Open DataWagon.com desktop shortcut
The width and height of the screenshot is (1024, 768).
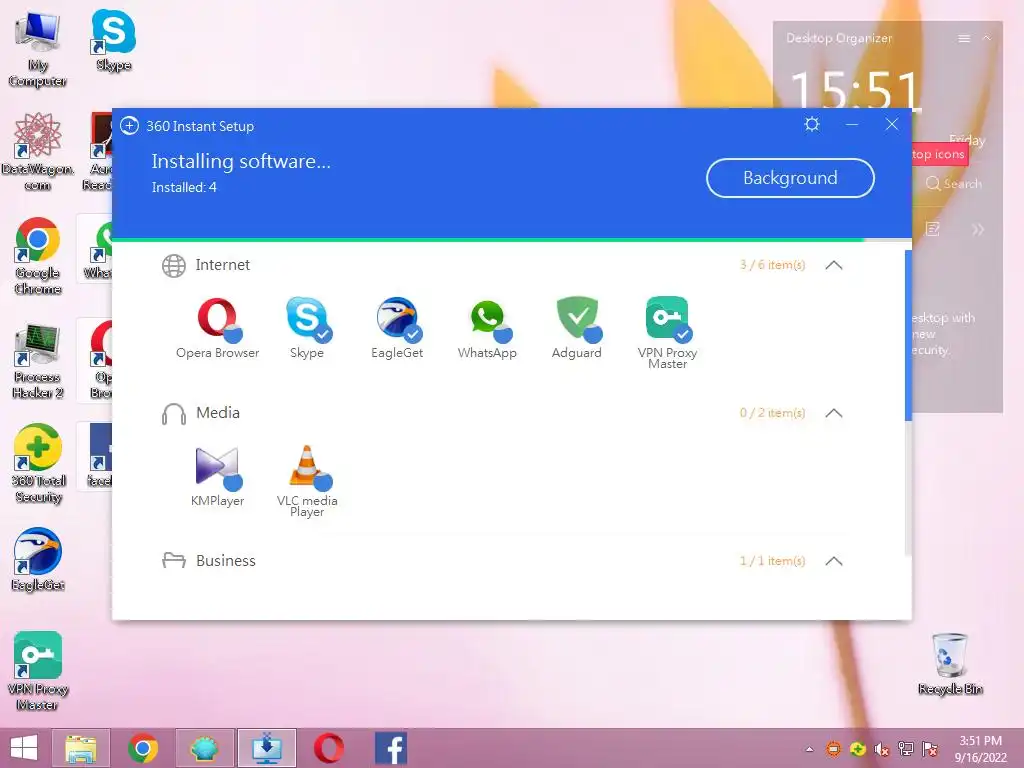click(x=38, y=152)
